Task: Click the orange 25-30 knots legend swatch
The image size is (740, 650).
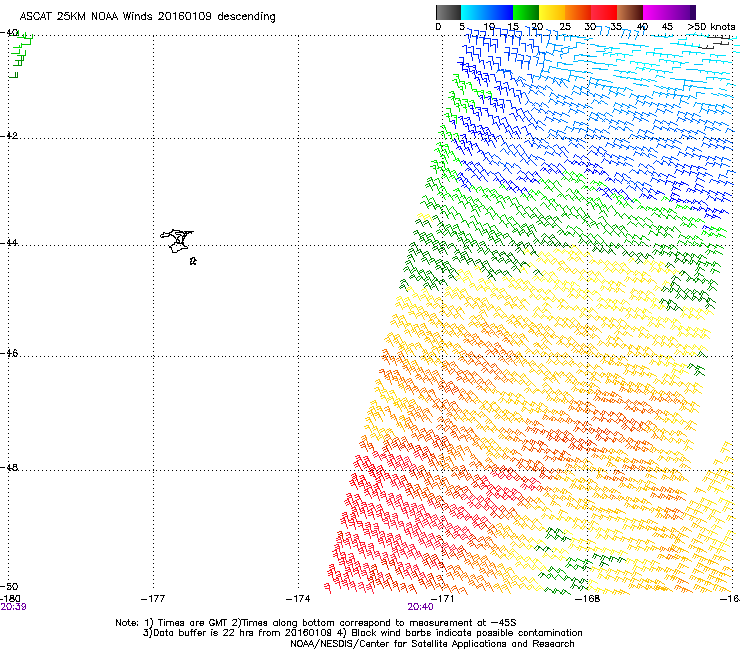Action: coord(578,12)
